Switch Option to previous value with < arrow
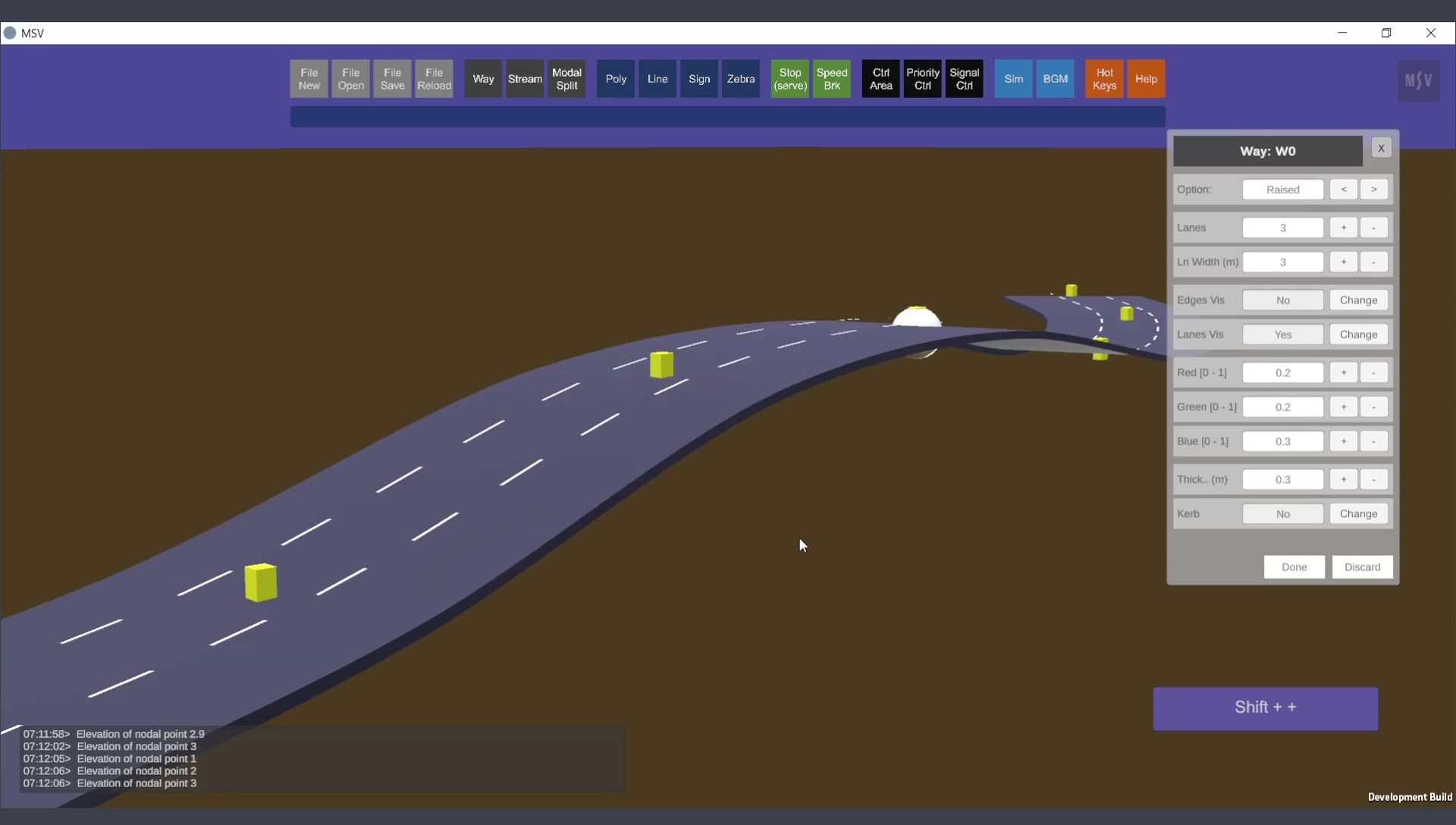Image resolution: width=1456 pixels, height=825 pixels. coord(1343,190)
